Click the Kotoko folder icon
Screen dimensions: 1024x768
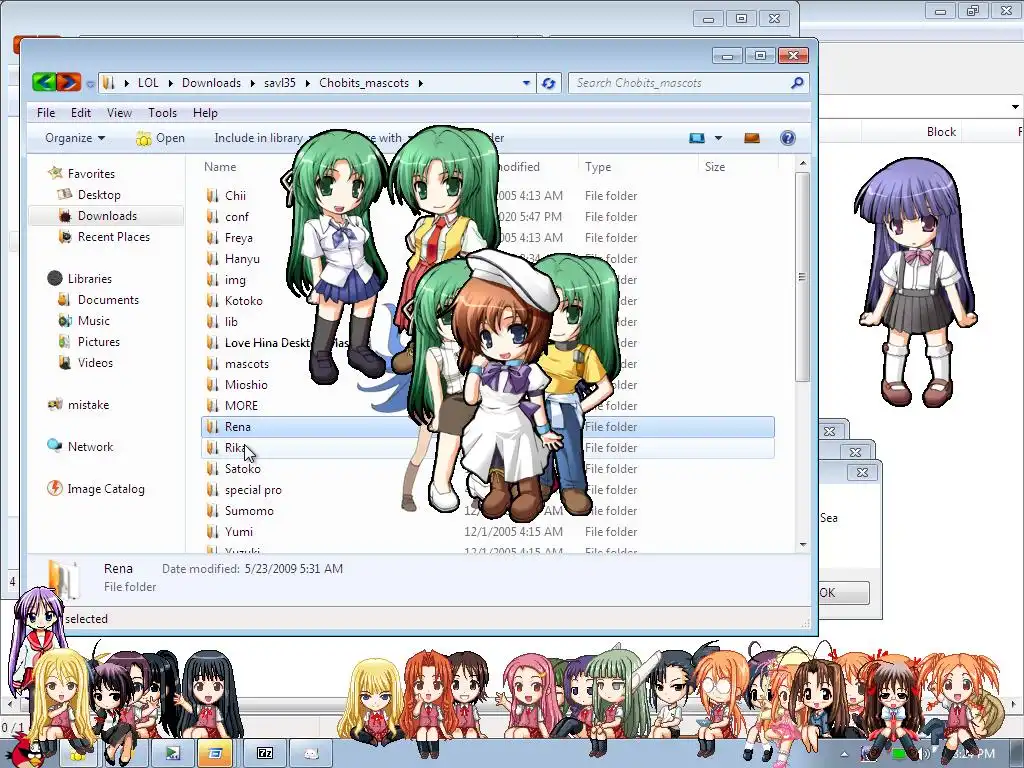click(212, 300)
